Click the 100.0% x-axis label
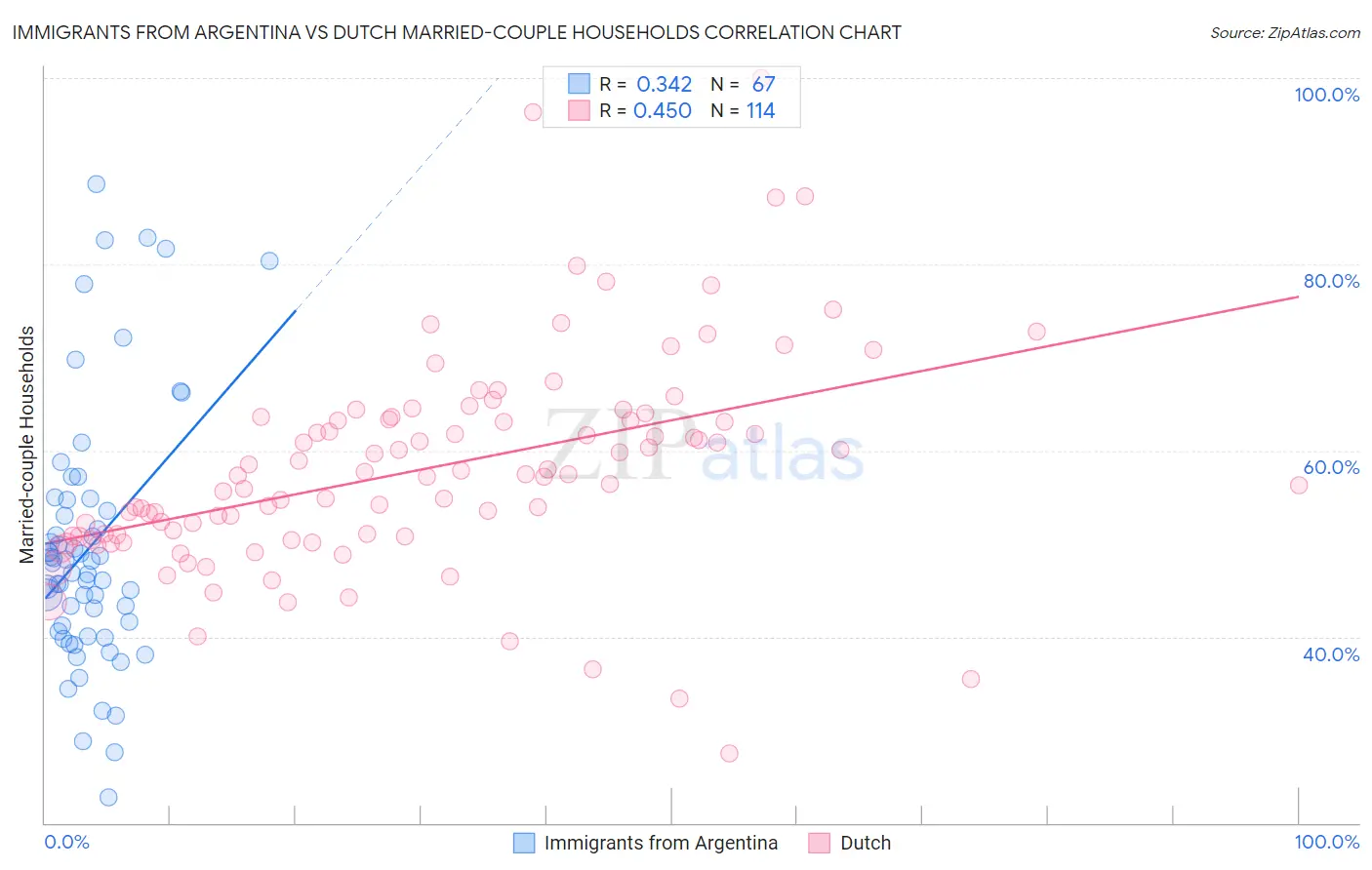The width and height of the screenshot is (1372, 870). coord(1326,842)
